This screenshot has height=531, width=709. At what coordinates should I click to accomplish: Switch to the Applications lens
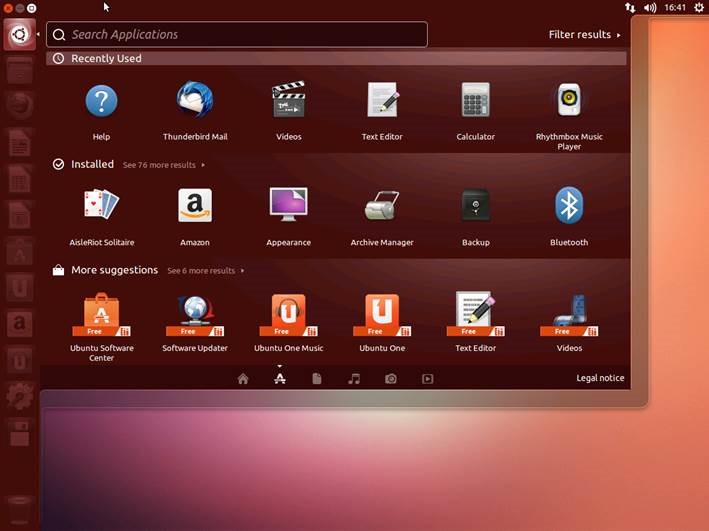point(280,379)
